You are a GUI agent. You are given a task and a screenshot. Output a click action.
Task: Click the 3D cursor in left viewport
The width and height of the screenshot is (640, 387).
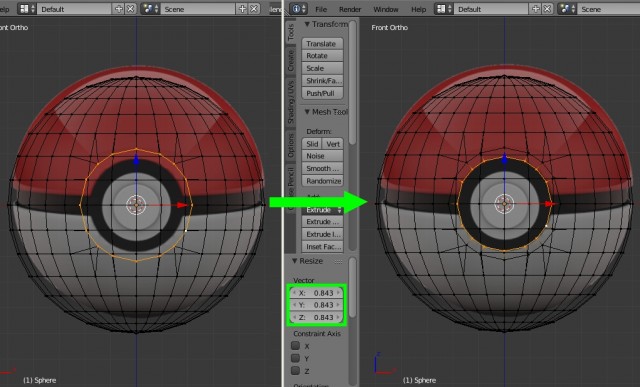pos(136,205)
